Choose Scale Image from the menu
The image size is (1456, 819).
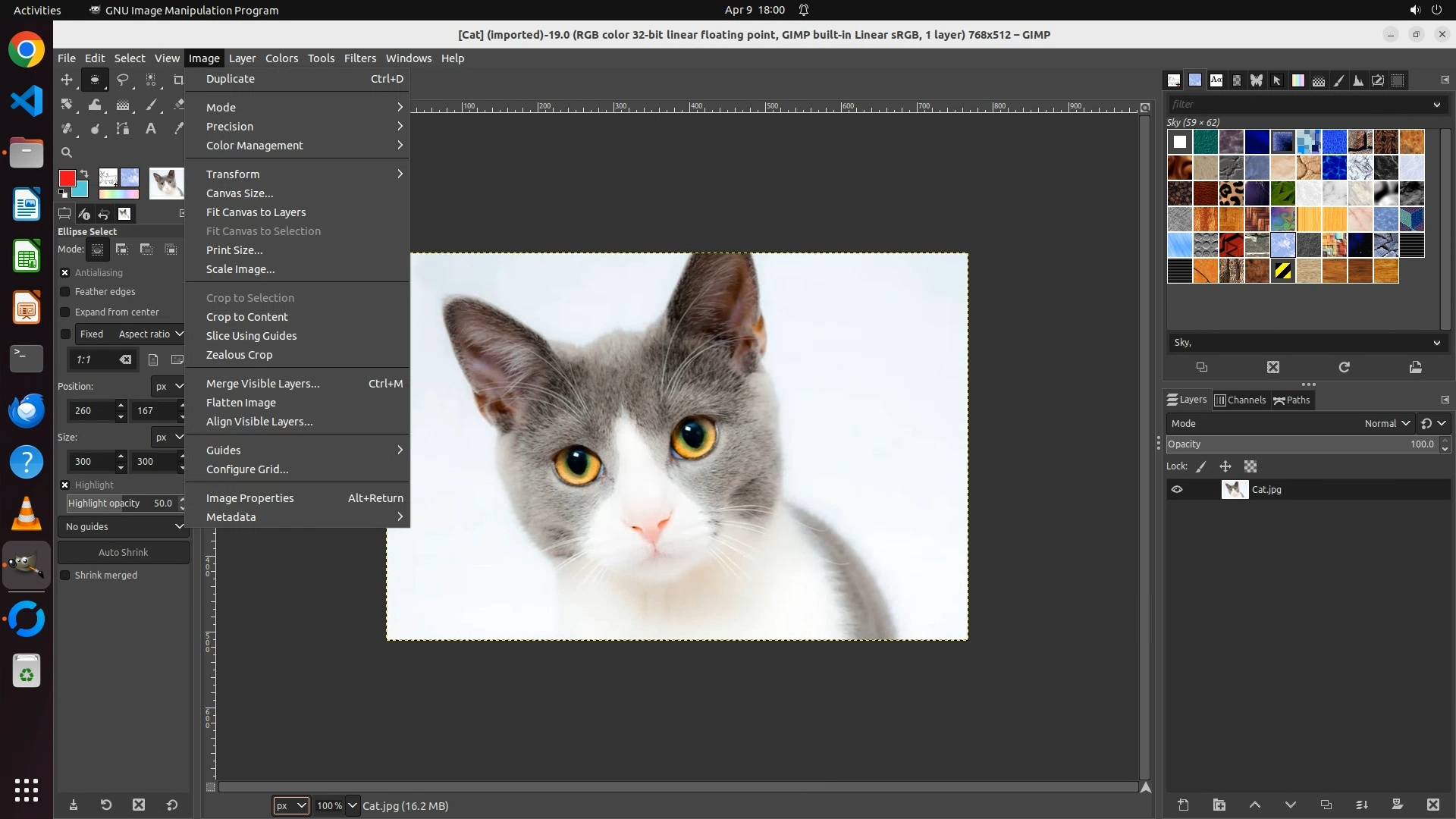point(240,269)
